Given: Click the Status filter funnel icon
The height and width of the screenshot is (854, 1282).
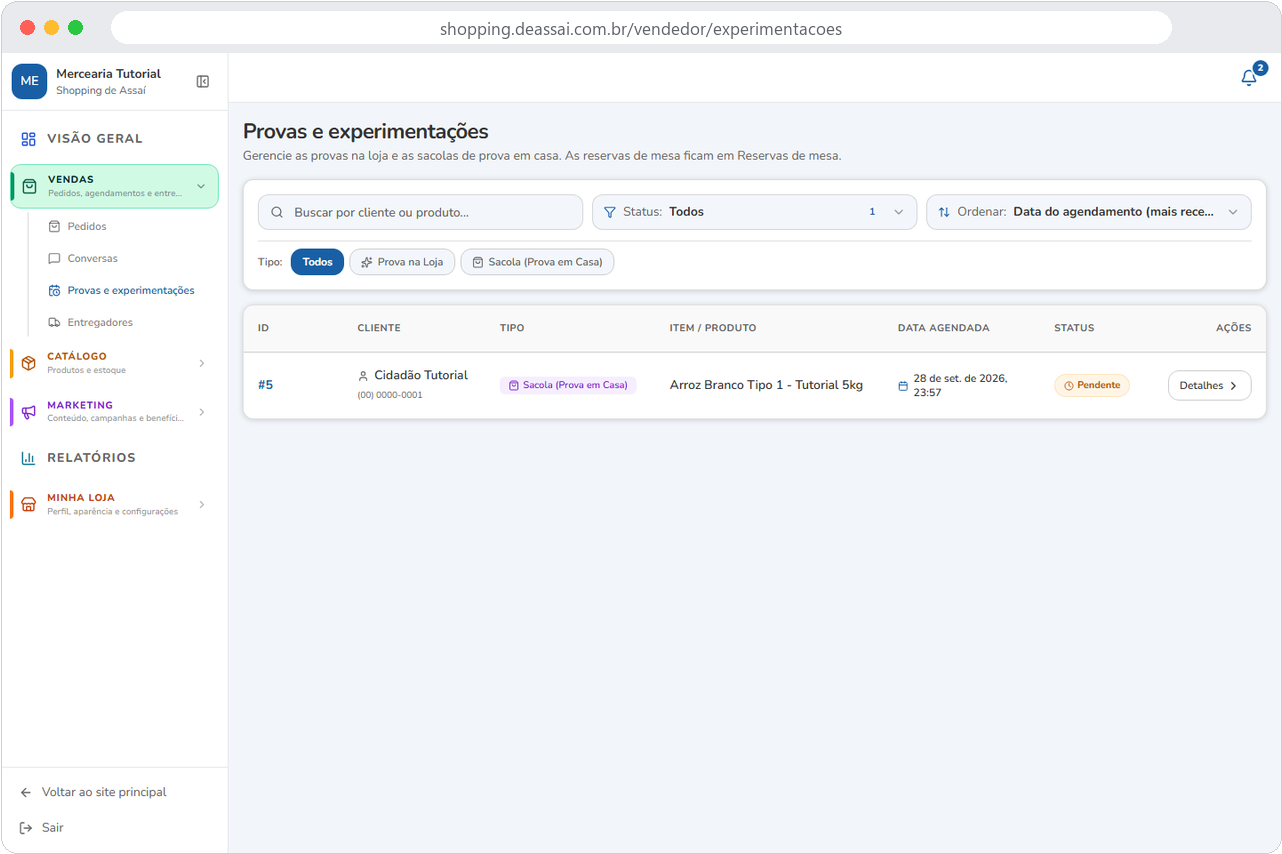Looking at the screenshot, I should tap(610, 212).
